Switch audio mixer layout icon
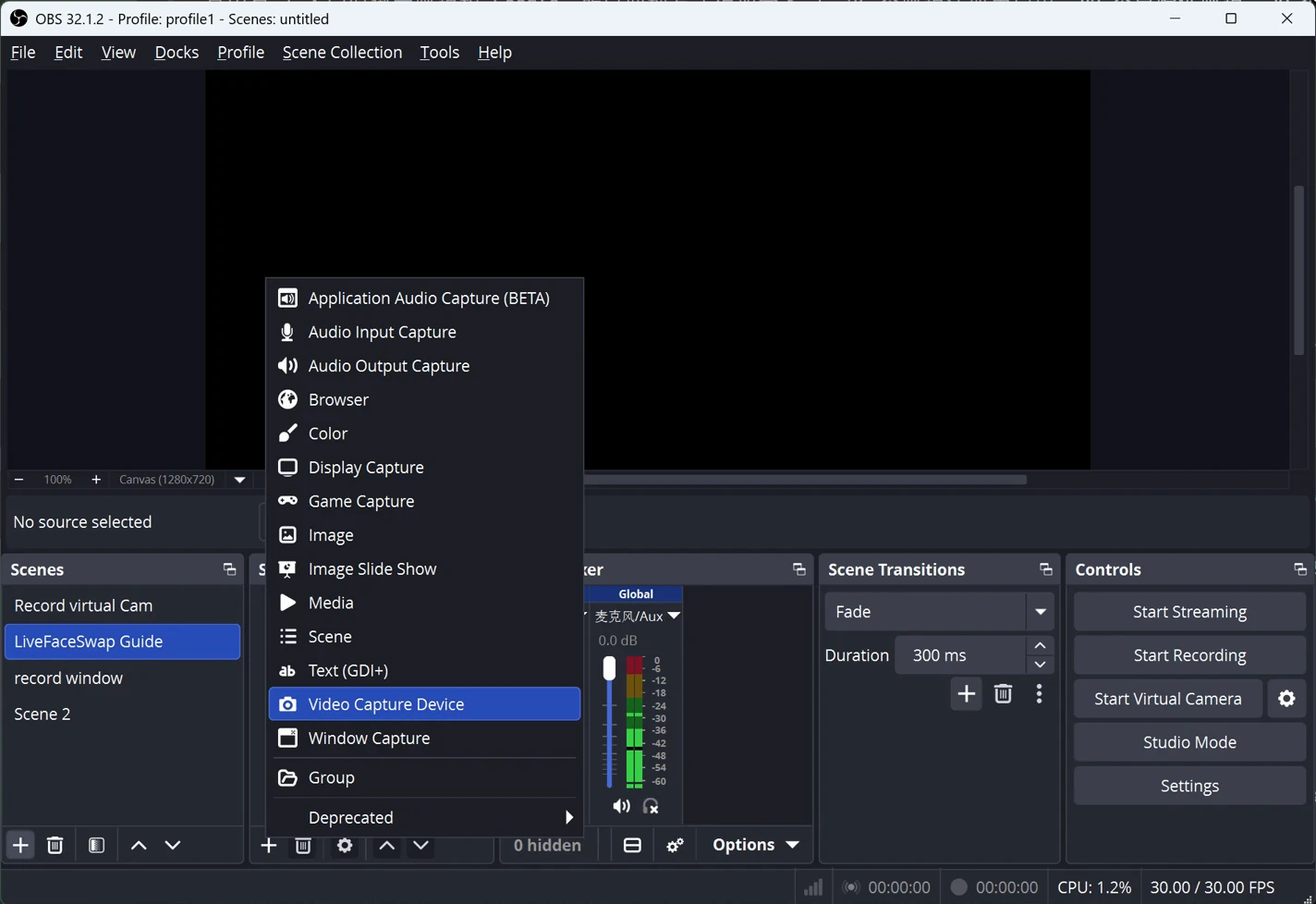This screenshot has width=1316, height=904. click(632, 845)
